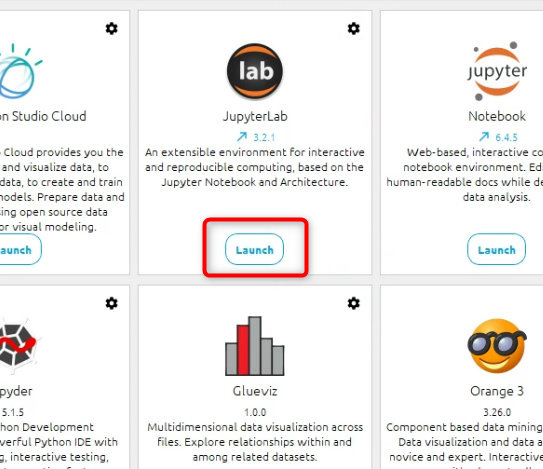The image size is (543, 469).
Task: Click the update arrow beside Notebook 6.4.5
Action: pos(484,137)
